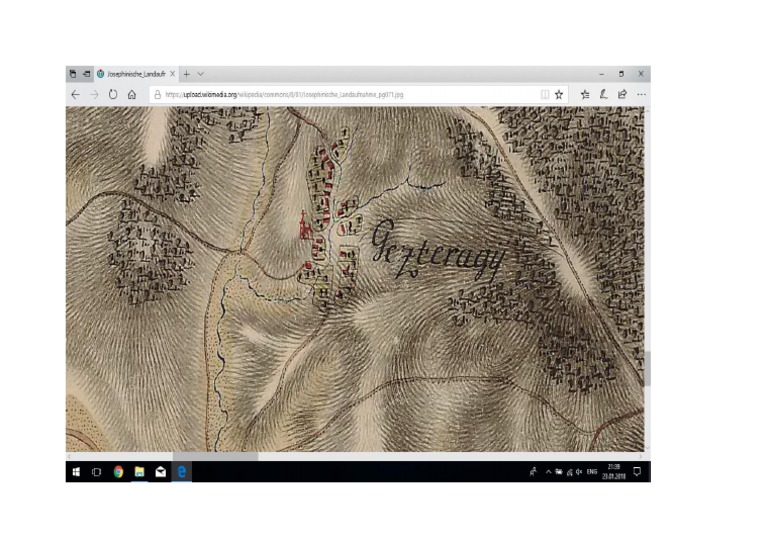Viewport: 768px width, 543px height.
Task: Open Mail app from taskbar
Action: click(x=160, y=472)
